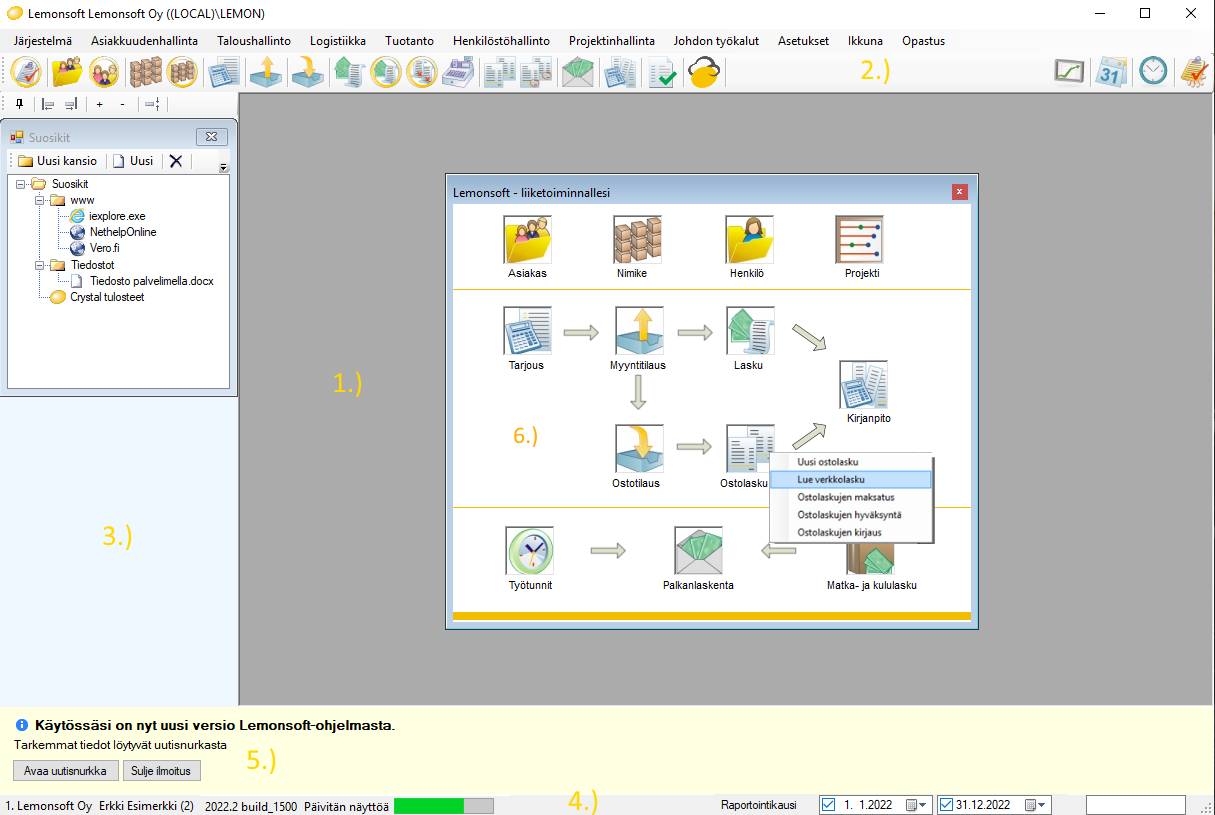The image size is (1215, 815).
Task: Click the gold-ringed boxes toolbar icon
Action: tap(182, 72)
